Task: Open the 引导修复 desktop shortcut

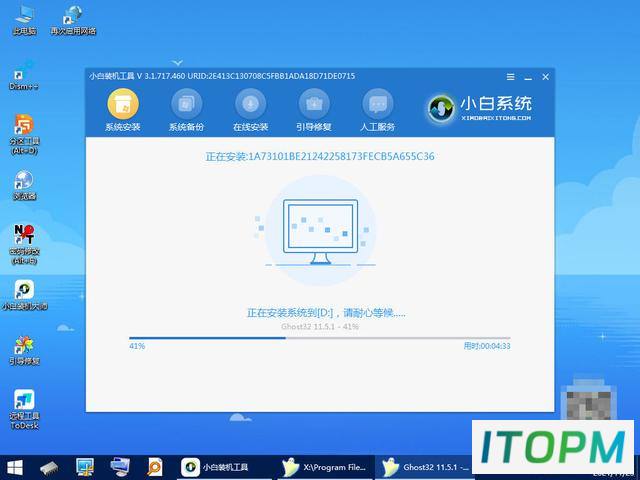Action: [24, 351]
